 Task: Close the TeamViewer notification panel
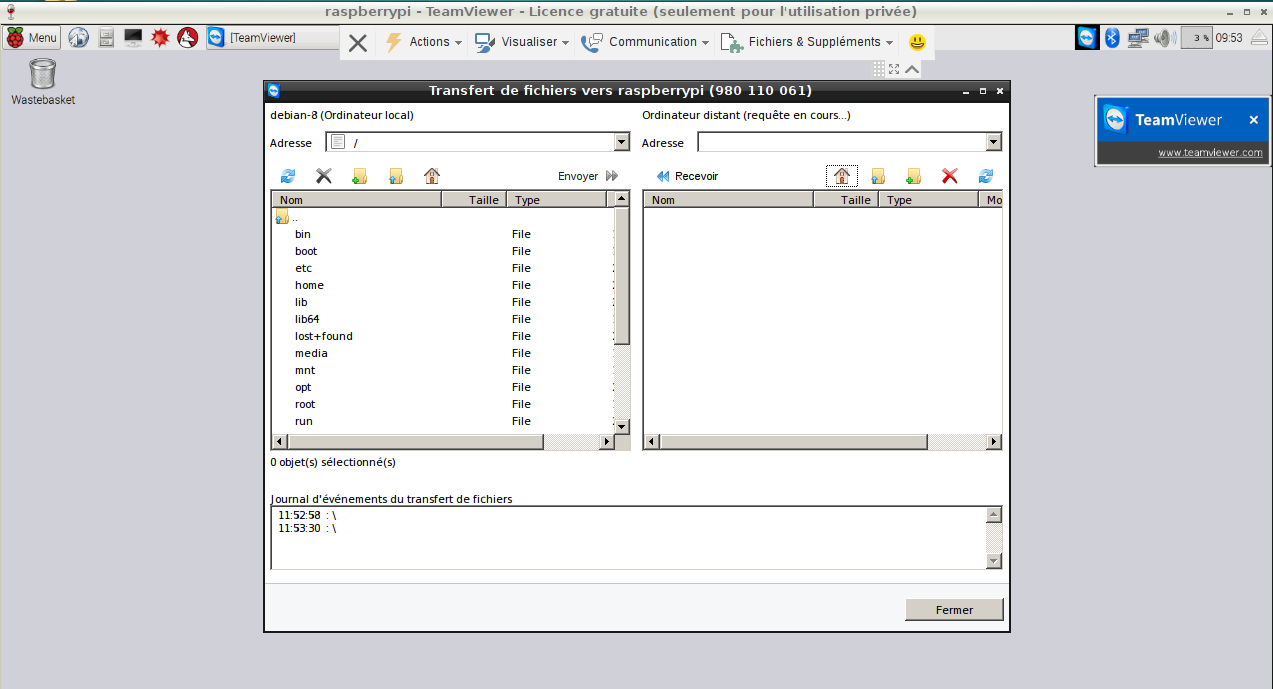coord(1254,120)
